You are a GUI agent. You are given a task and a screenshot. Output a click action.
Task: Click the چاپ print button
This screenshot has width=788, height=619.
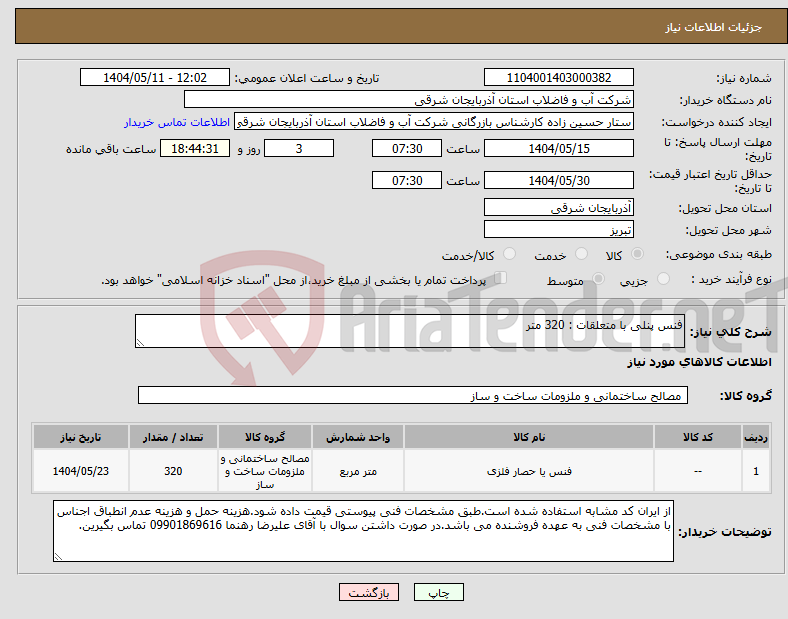tap(439, 592)
